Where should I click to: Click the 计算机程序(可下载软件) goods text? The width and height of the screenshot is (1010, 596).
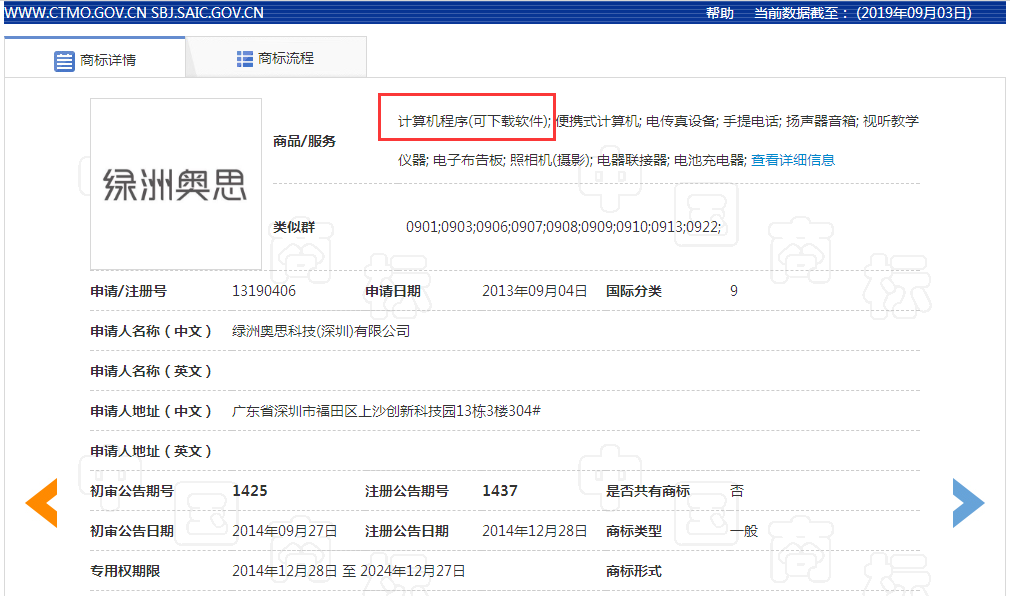(x=475, y=121)
